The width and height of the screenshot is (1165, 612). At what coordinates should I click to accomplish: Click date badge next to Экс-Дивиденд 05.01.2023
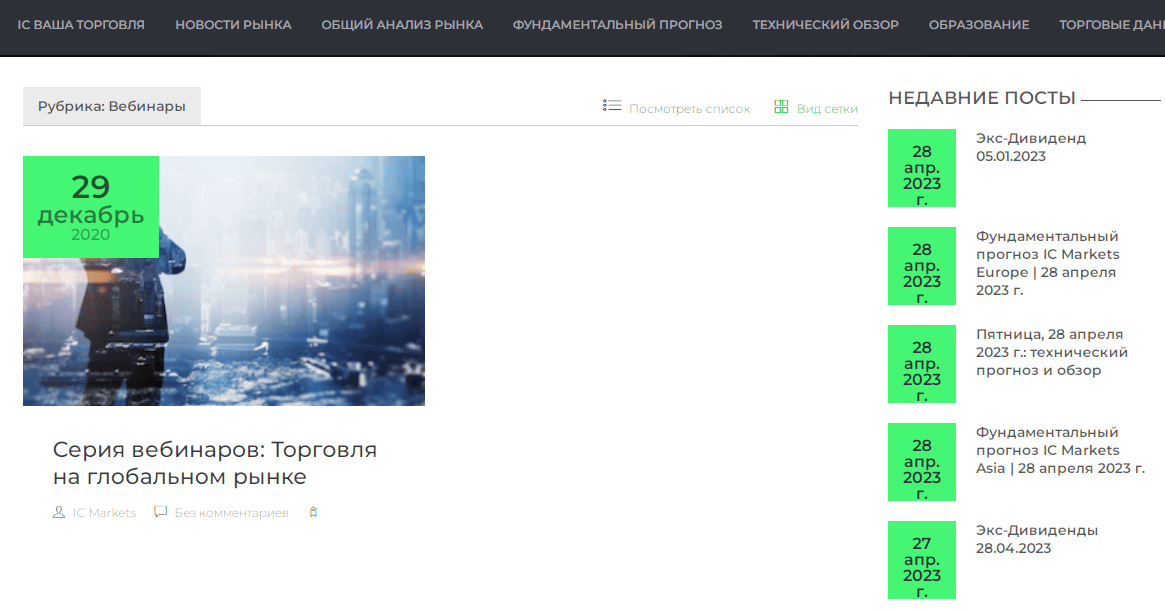click(x=922, y=168)
